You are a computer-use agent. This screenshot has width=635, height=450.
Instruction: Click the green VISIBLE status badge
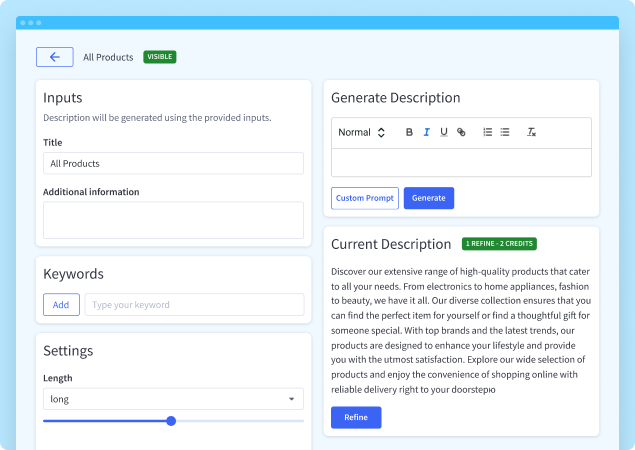pos(160,57)
